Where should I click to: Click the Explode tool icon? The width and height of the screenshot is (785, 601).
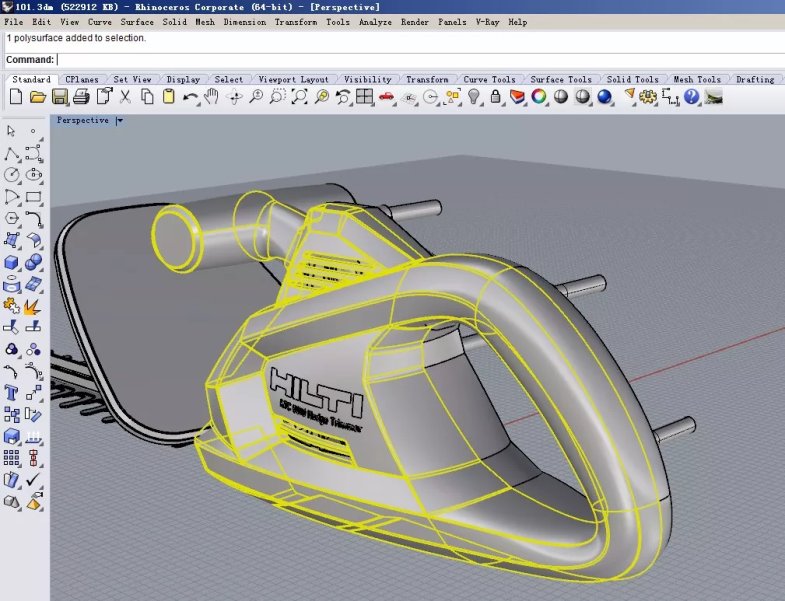pos(34,306)
